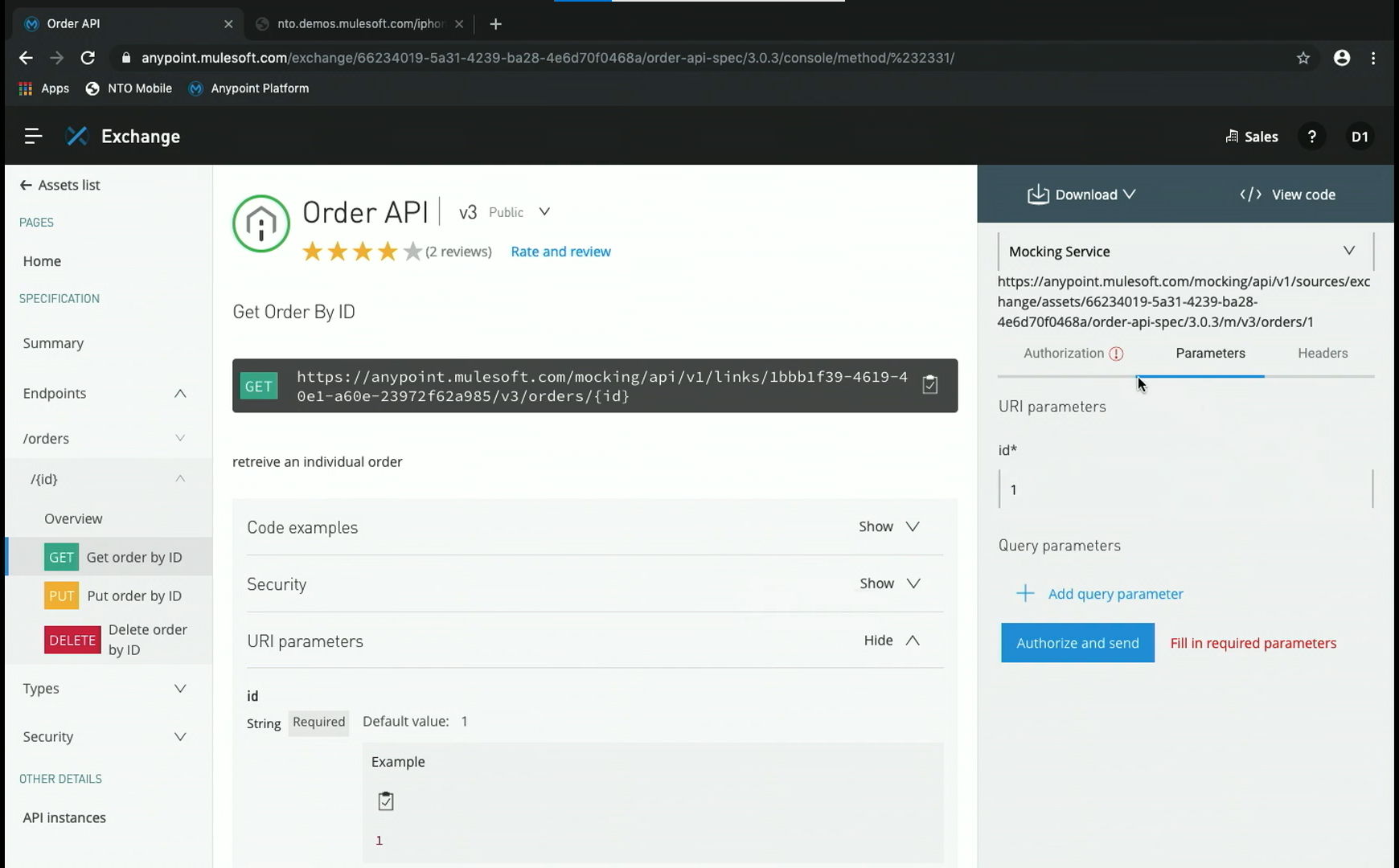Reload the browser page
Image resolution: width=1399 pixels, height=868 pixels.
pos(88,58)
